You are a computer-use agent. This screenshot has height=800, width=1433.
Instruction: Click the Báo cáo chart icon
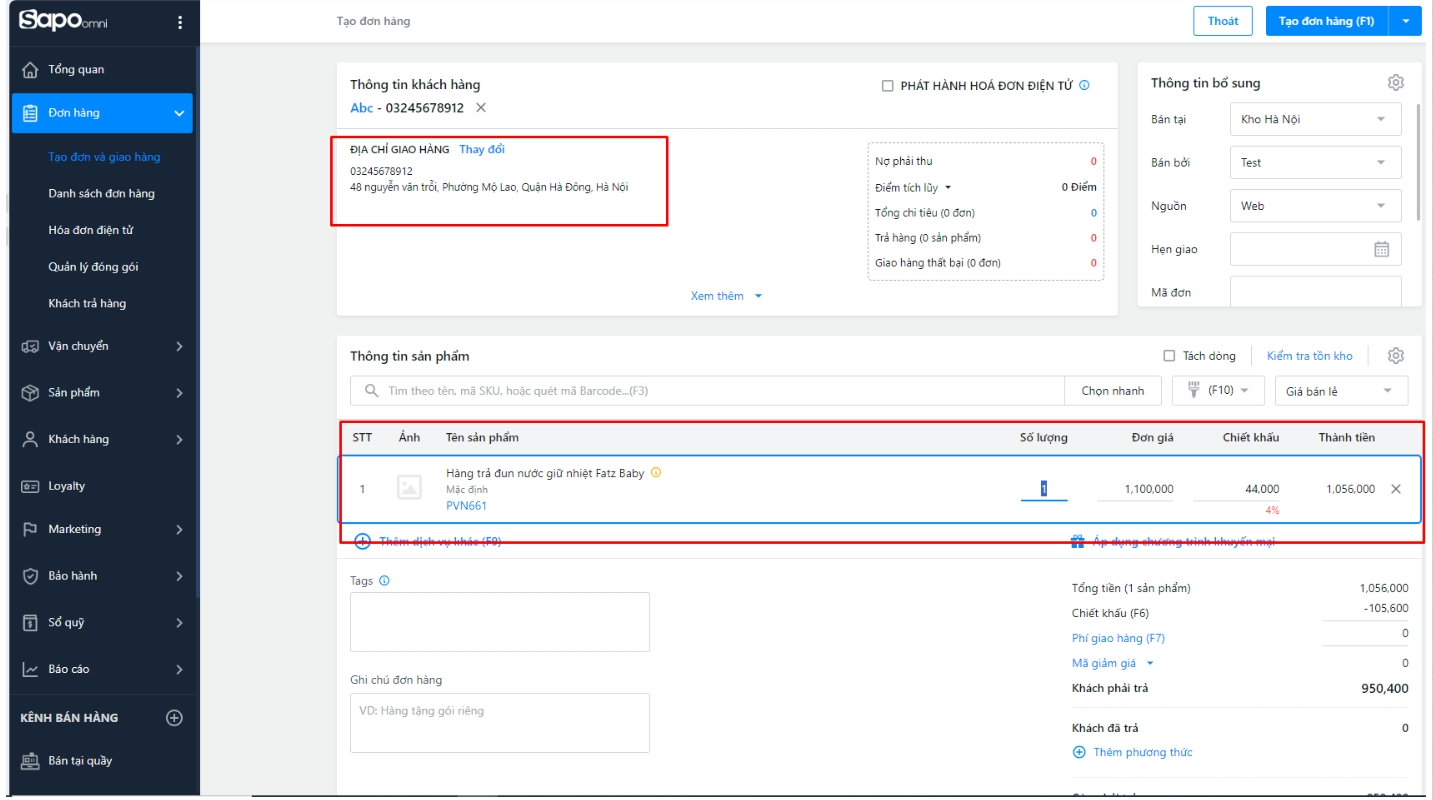[30, 669]
